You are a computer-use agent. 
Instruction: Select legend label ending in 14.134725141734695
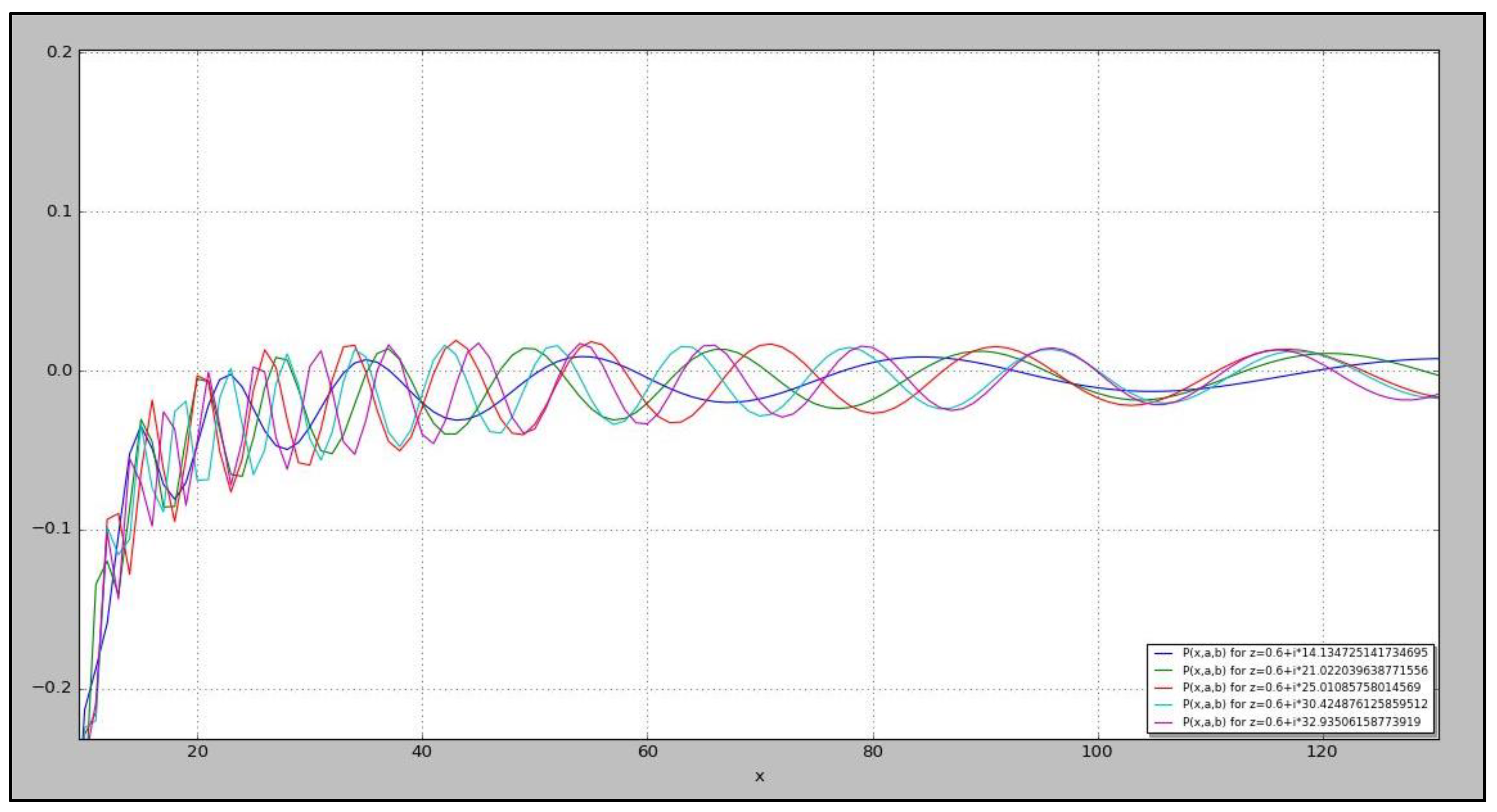click(1305, 653)
